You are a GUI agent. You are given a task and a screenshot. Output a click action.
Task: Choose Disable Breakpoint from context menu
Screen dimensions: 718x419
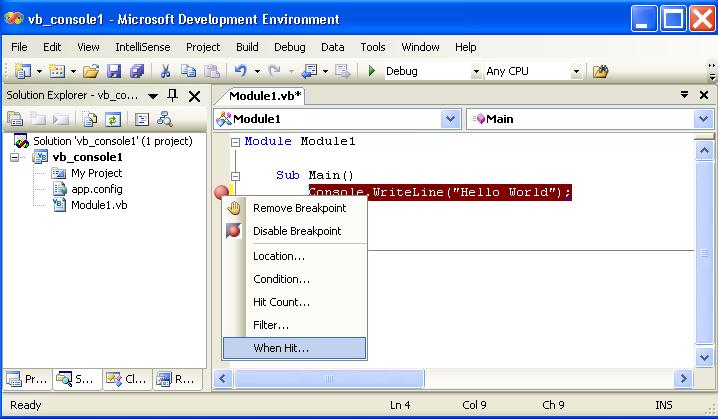tap(294, 231)
